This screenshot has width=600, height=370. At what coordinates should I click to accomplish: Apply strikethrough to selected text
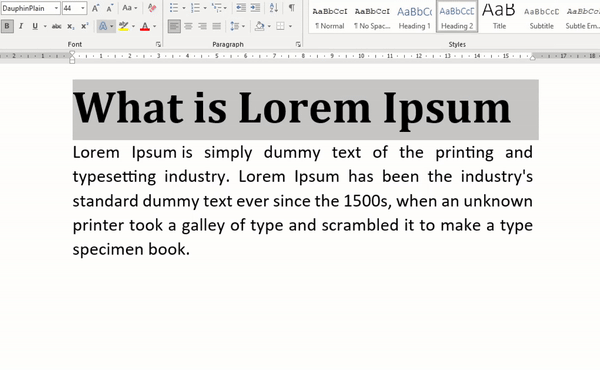[x=57, y=26]
